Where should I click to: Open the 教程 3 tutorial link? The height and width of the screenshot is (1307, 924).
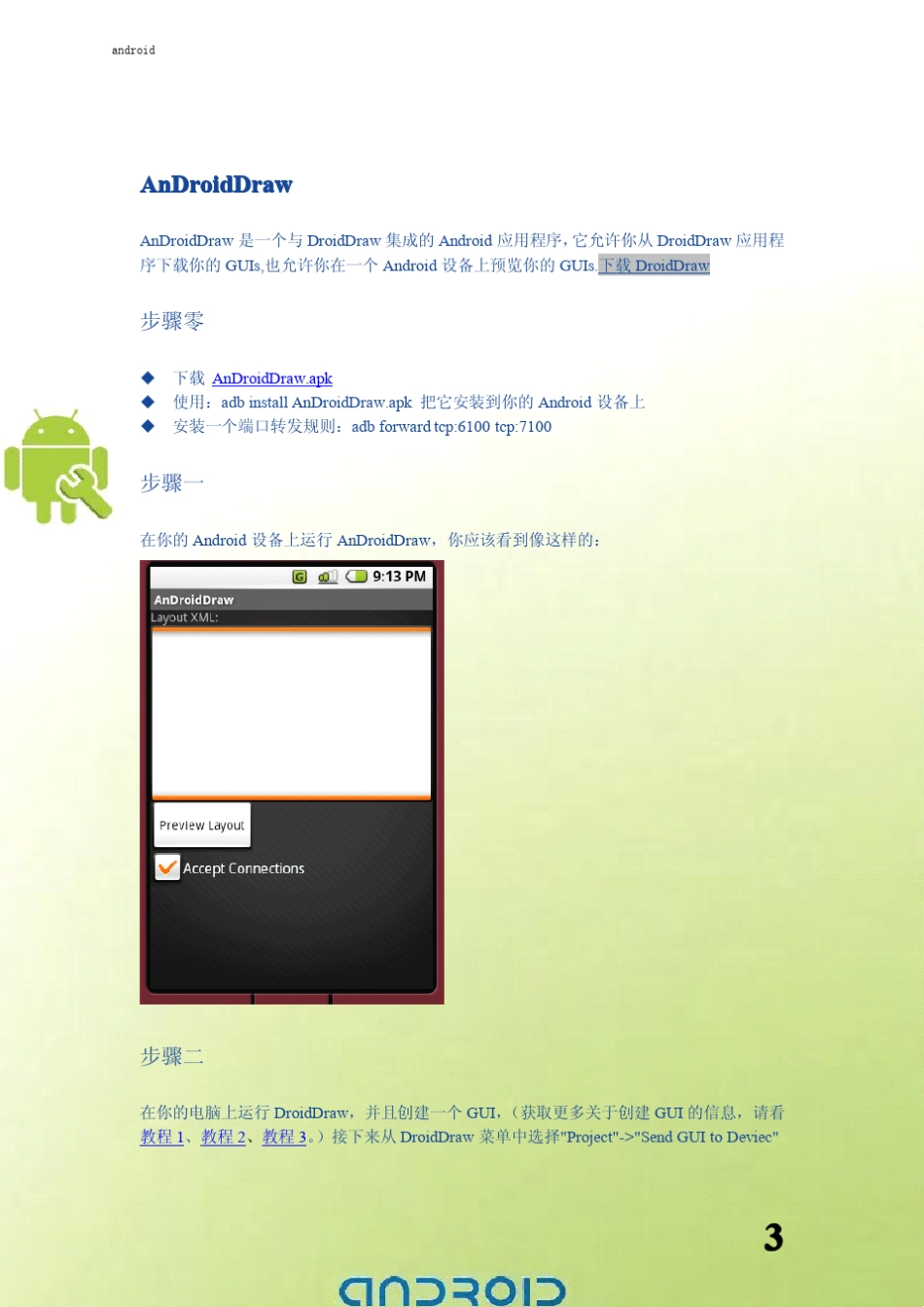(284, 1137)
